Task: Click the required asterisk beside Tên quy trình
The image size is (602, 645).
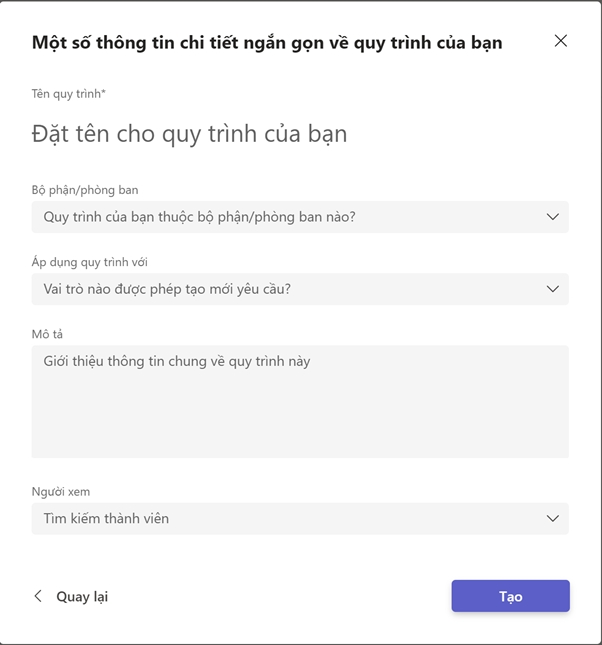Action: [x=104, y=93]
